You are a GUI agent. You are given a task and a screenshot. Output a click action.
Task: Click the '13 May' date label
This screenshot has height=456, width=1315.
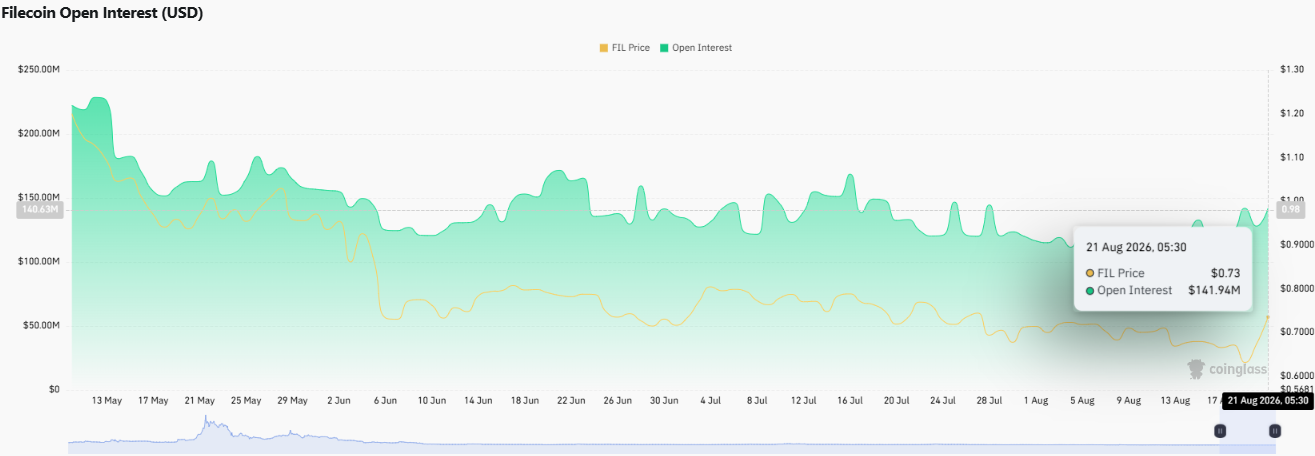pyautogui.click(x=106, y=400)
